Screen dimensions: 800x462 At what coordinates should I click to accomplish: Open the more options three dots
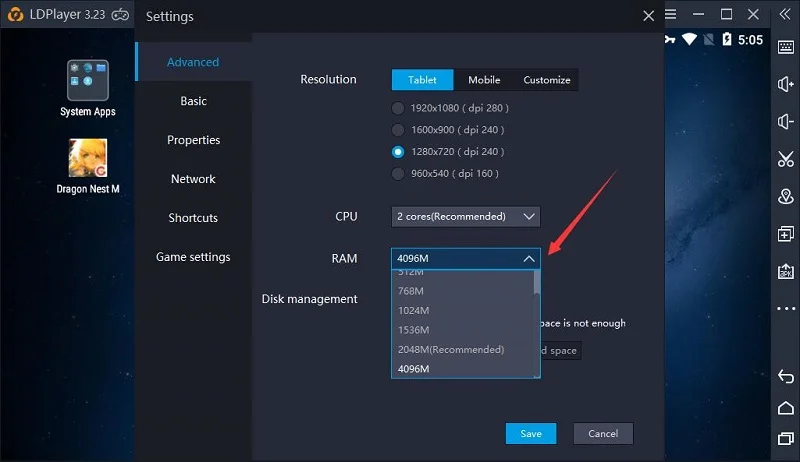pos(786,308)
